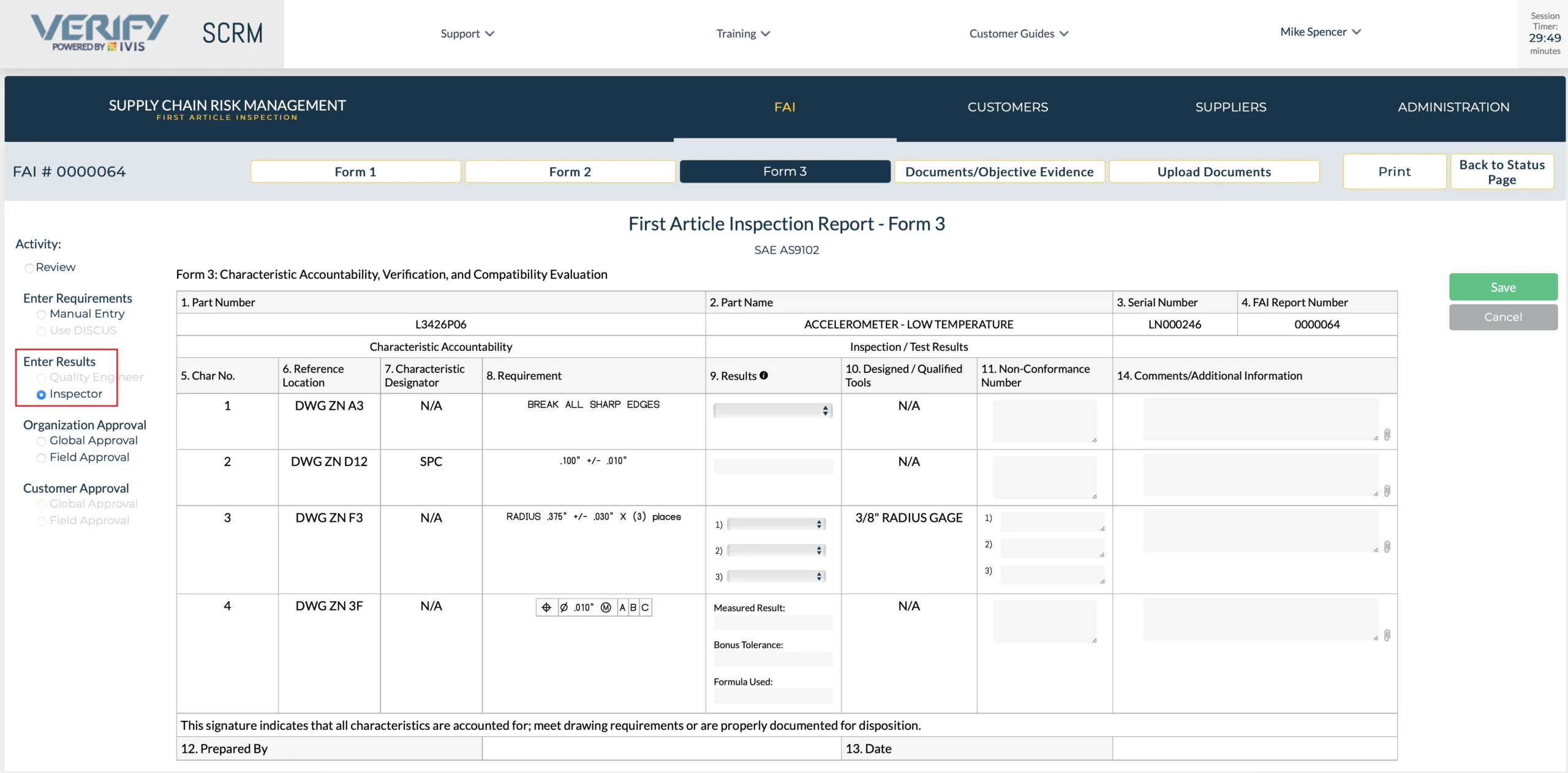This screenshot has height=773, width=1568.
Task: Select Field Approval under Organization Approval
Action: click(x=41, y=458)
